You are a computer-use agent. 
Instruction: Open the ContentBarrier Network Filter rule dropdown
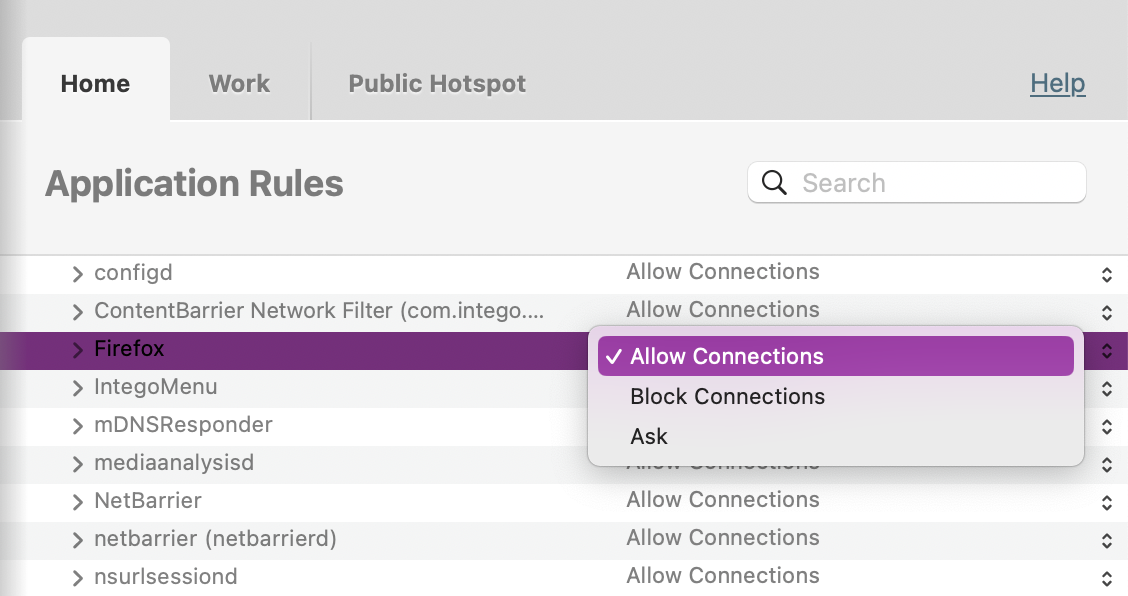[x=1106, y=312]
